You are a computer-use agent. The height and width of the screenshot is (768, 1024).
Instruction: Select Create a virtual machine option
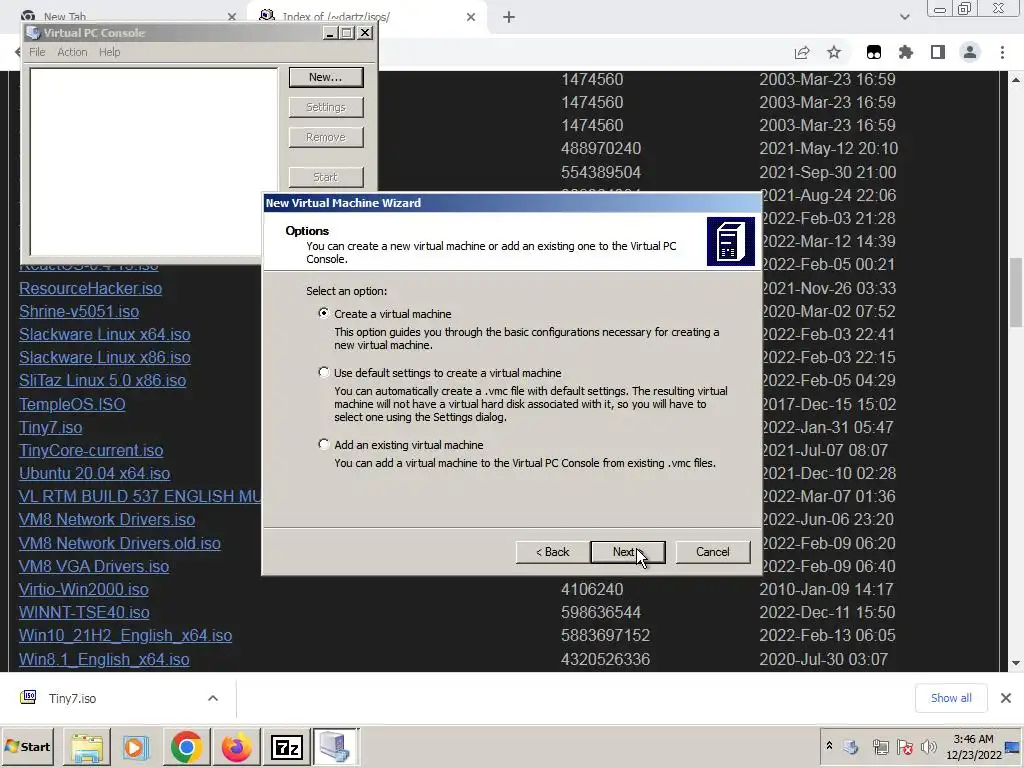(x=323, y=313)
